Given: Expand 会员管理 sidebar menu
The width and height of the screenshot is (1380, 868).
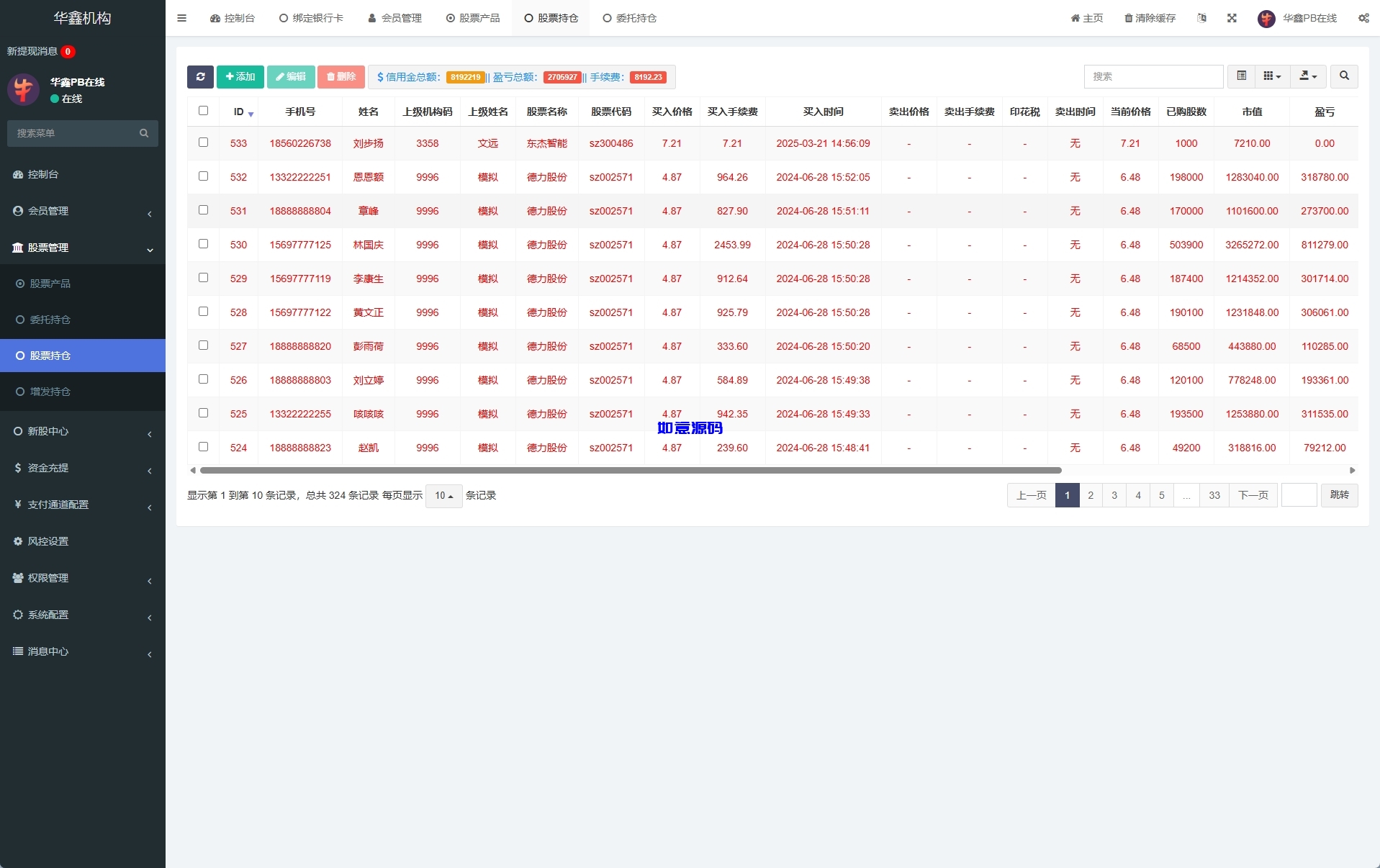Looking at the screenshot, I should pos(83,211).
